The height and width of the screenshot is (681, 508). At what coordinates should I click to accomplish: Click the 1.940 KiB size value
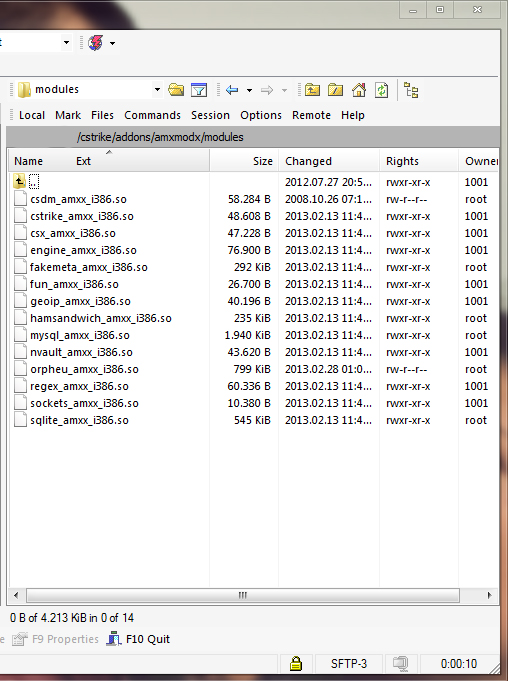[x=247, y=335]
